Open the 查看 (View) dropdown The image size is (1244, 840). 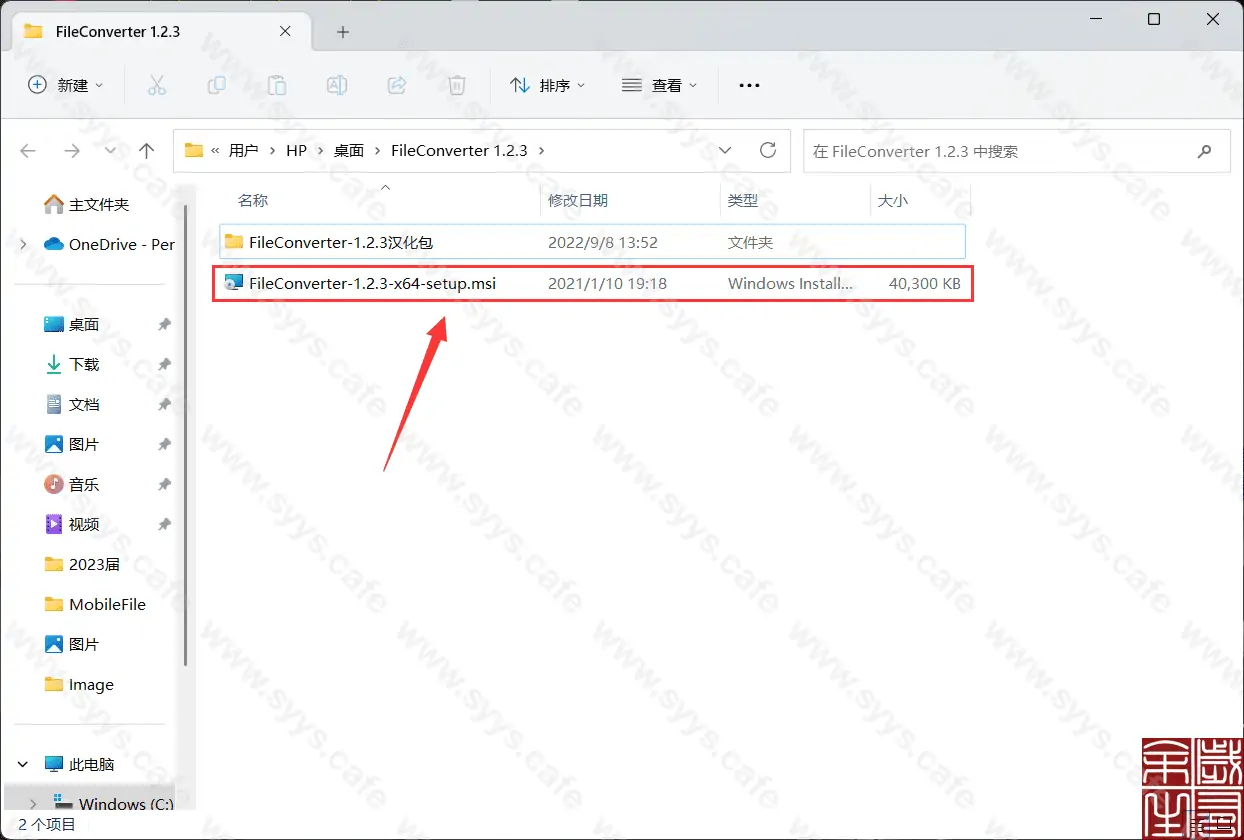[659, 85]
